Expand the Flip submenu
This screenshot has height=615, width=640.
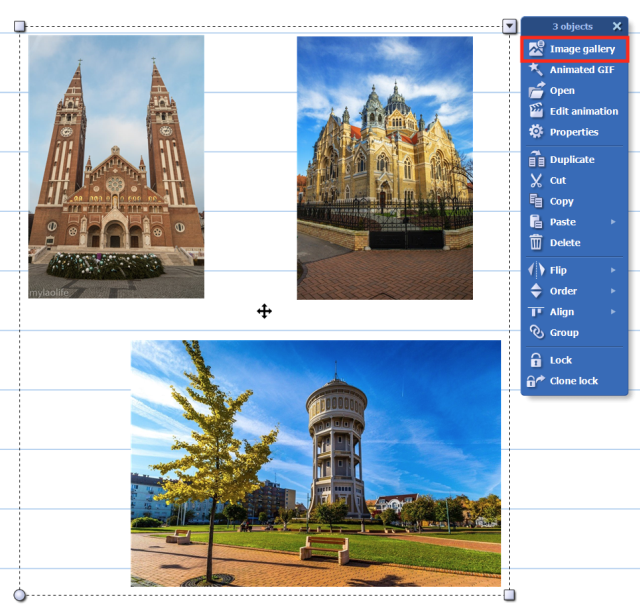[613, 271]
